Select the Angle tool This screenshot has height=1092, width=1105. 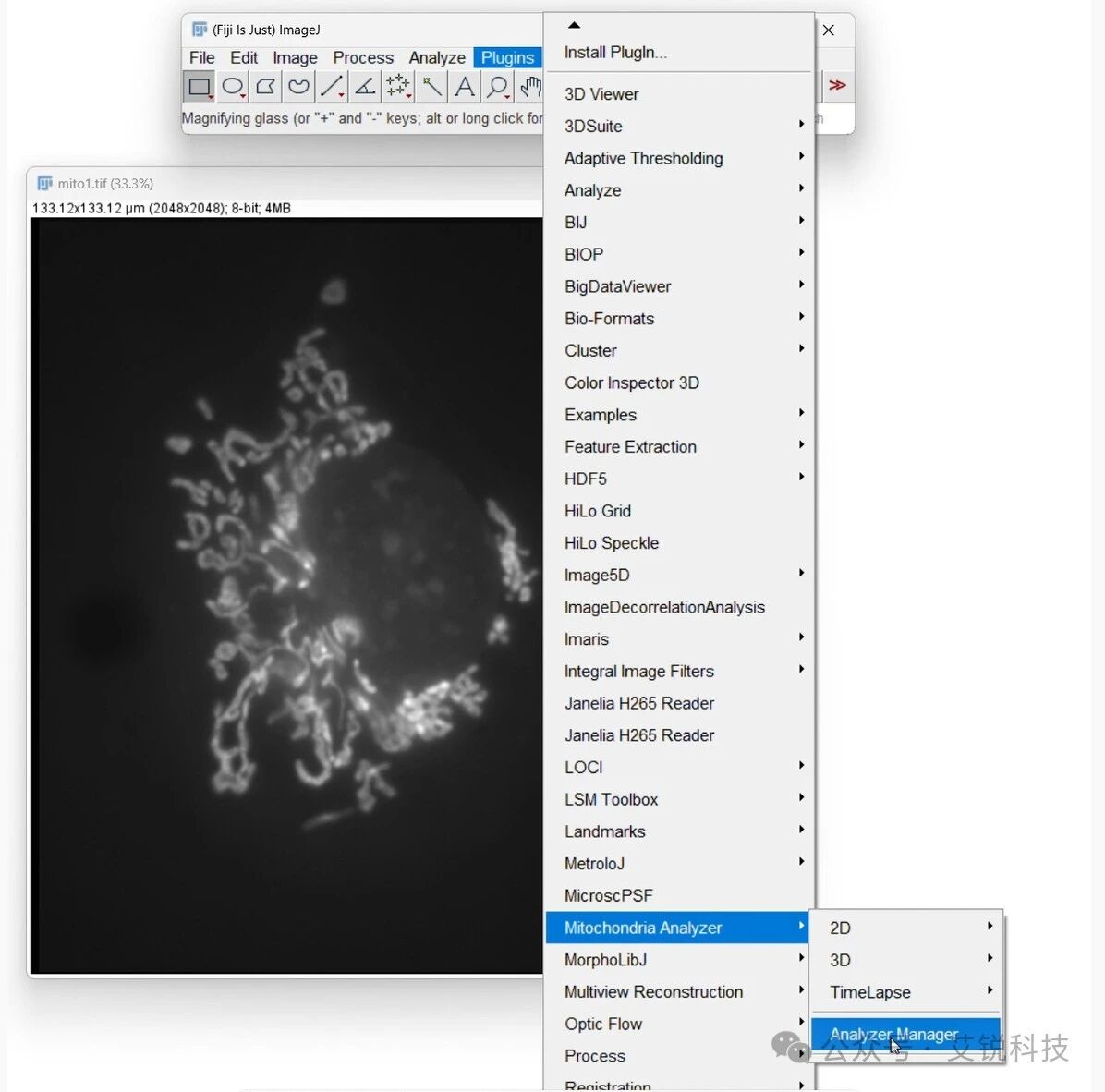pos(365,87)
